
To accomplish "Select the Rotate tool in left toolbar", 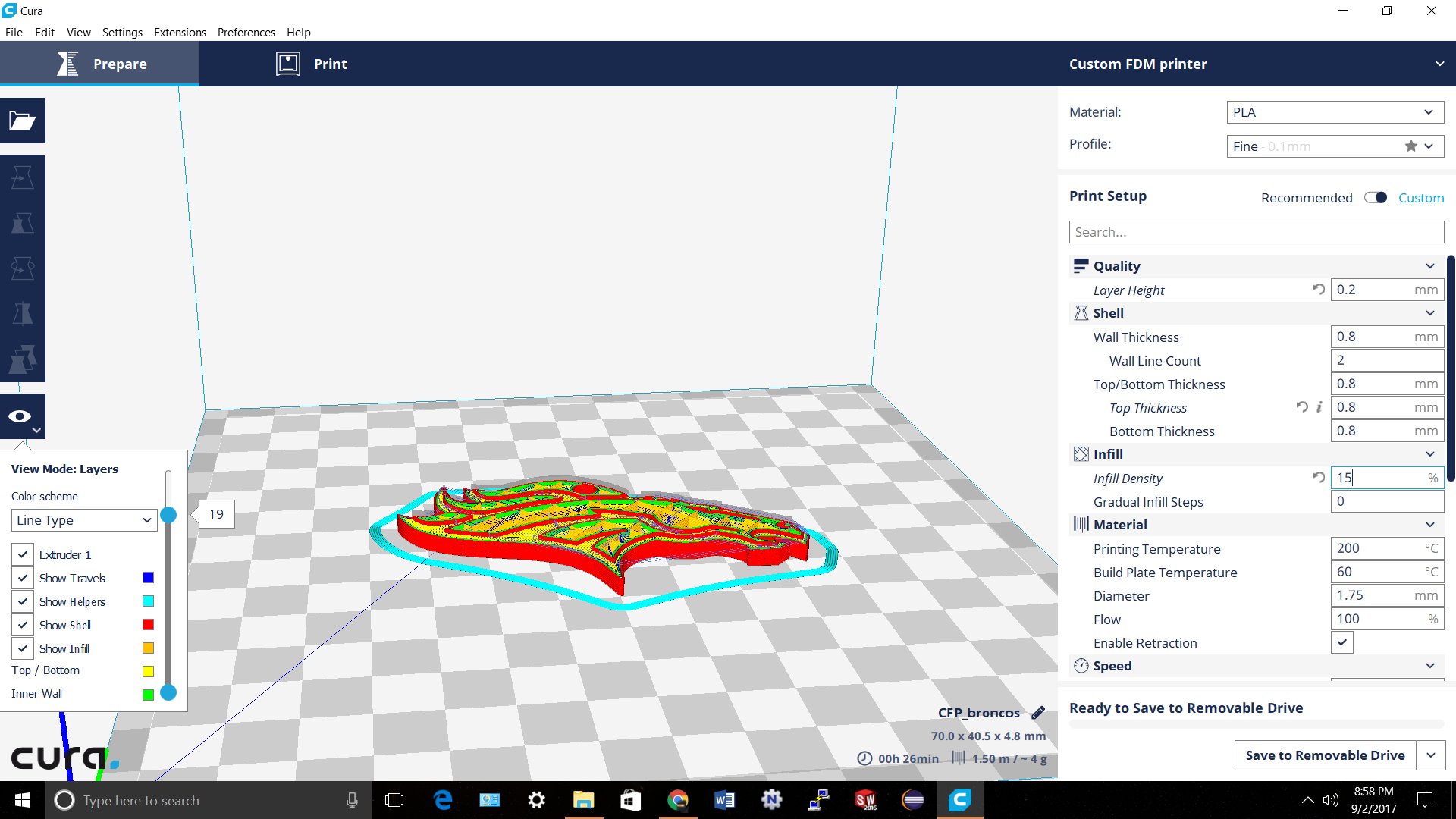I will (23, 268).
